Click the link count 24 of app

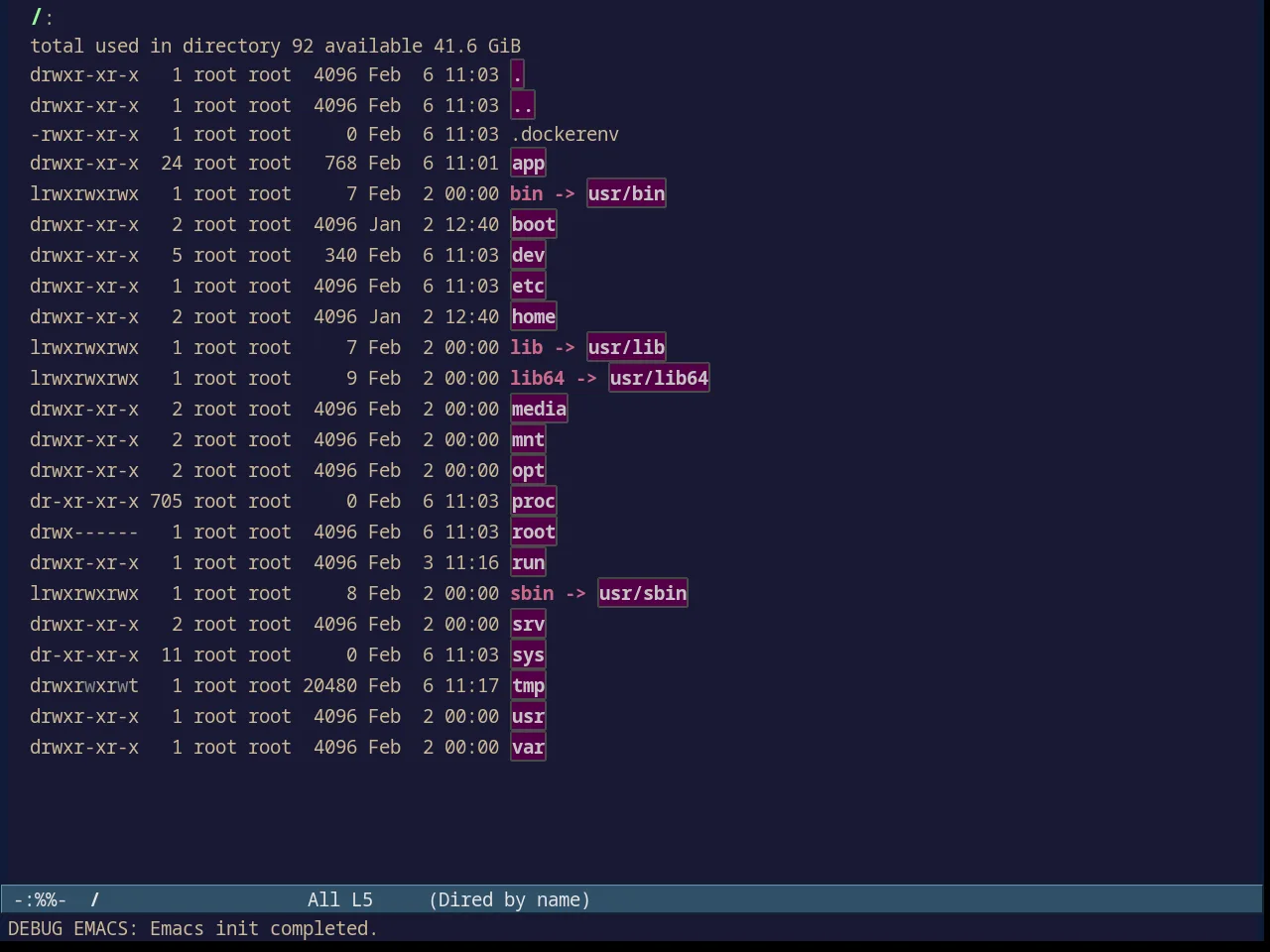(172, 163)
